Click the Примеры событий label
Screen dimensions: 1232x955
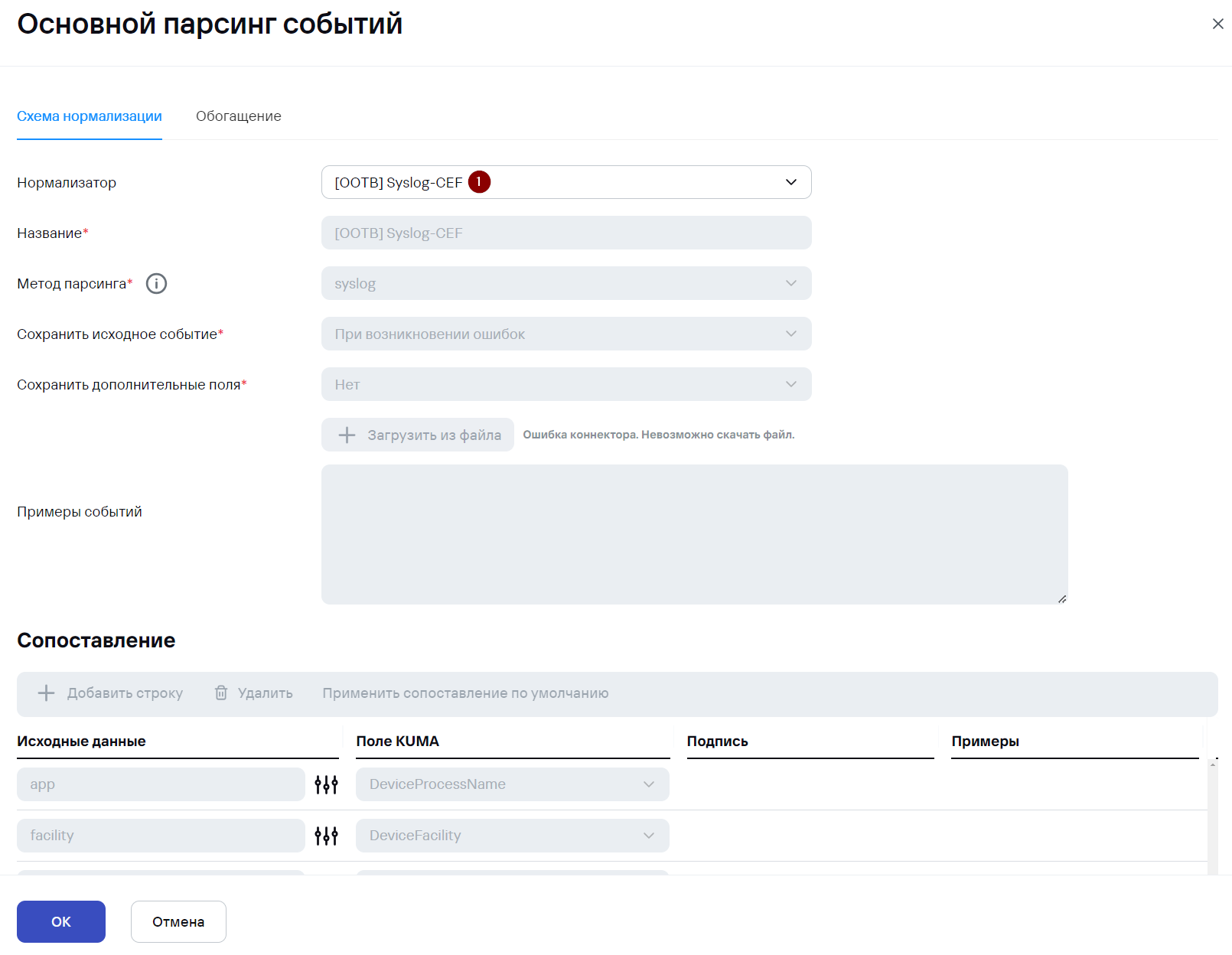click(x=80, y=512)
